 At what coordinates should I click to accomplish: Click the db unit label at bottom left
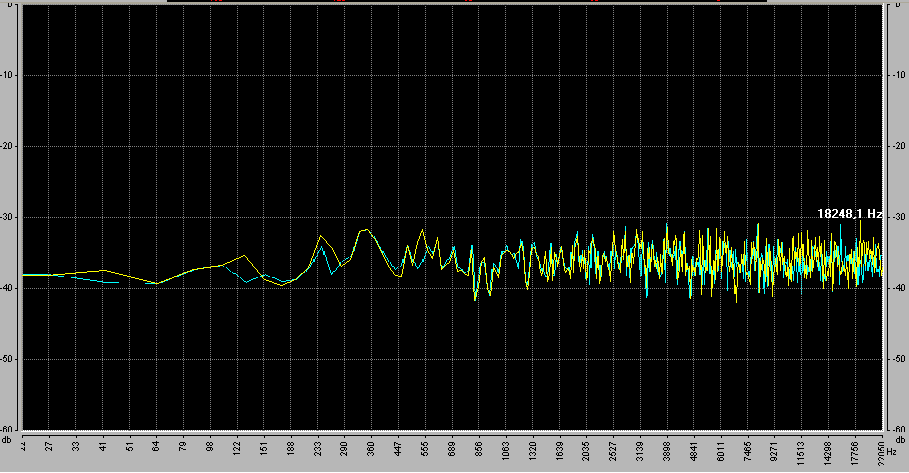[x=7, y=440]
